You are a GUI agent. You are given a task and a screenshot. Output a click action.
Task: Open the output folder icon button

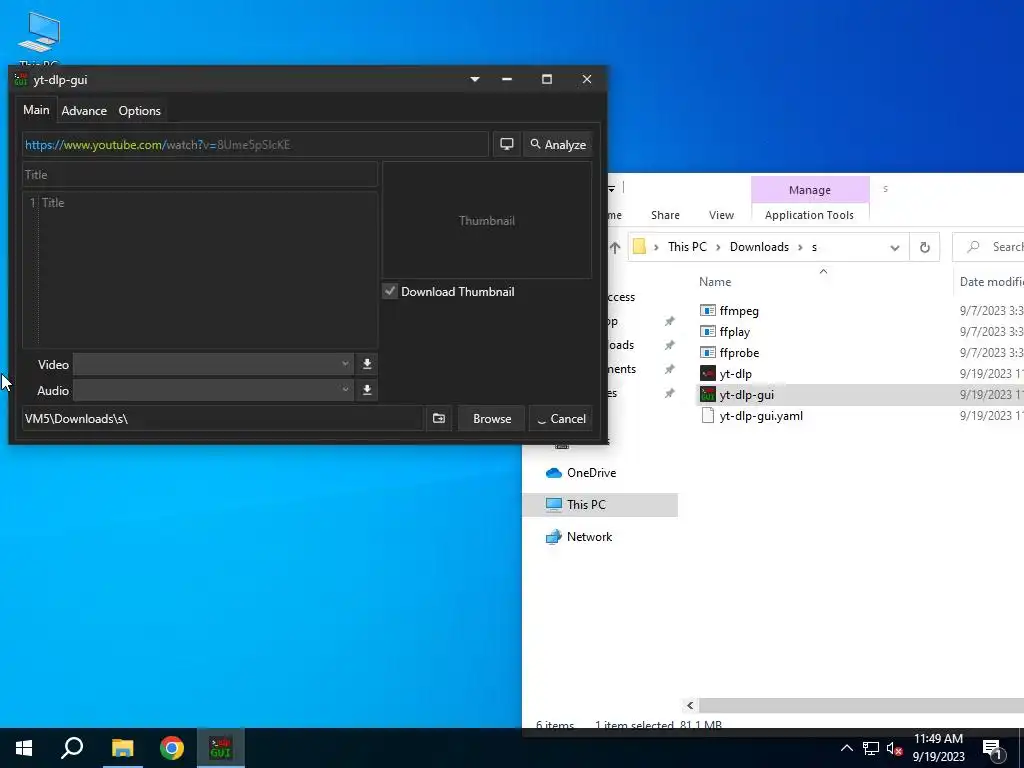point(439,419)
